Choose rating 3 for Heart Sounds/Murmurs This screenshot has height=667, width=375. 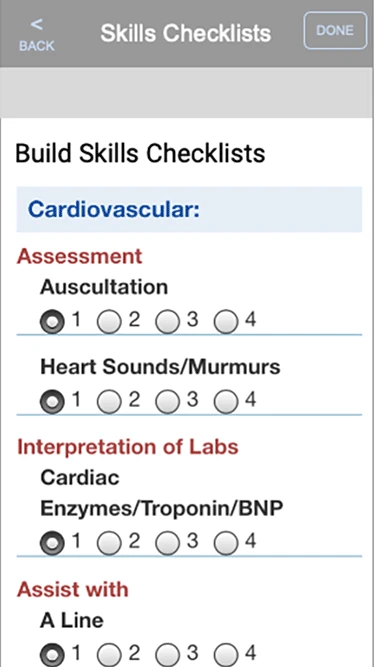[x=168, y=402]
